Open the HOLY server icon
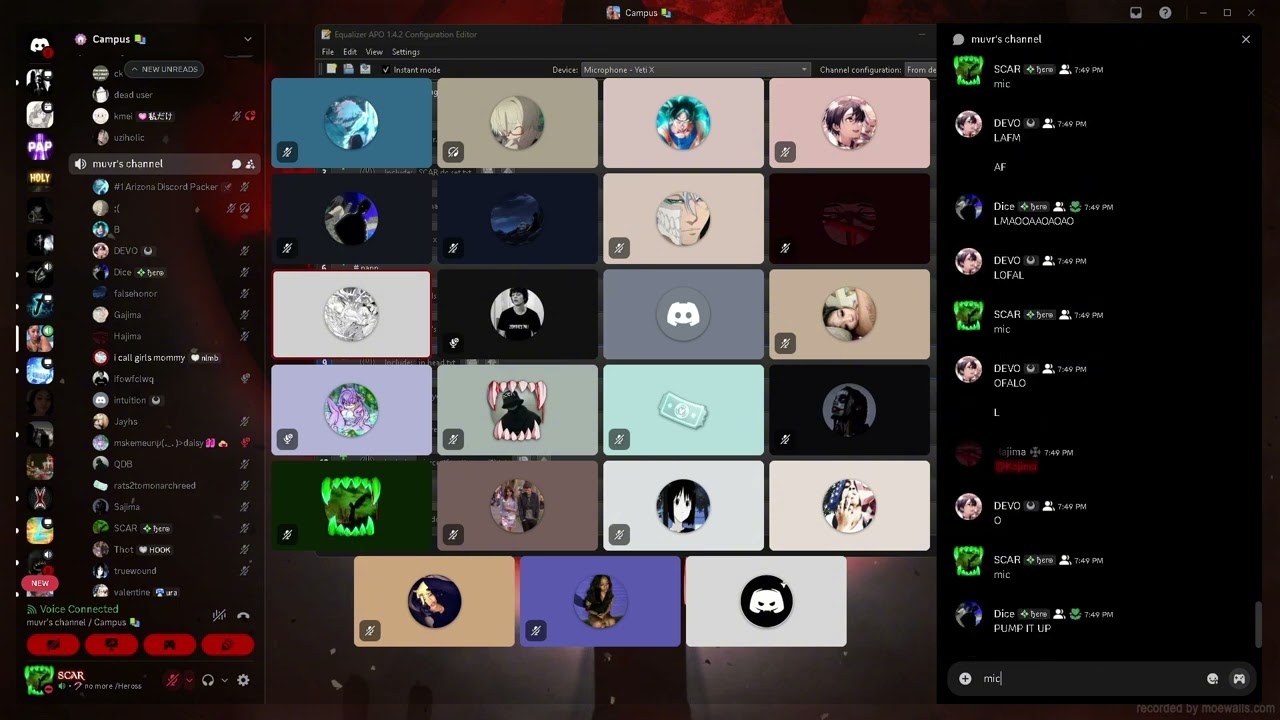The image size is (1280, 720). 40,179
